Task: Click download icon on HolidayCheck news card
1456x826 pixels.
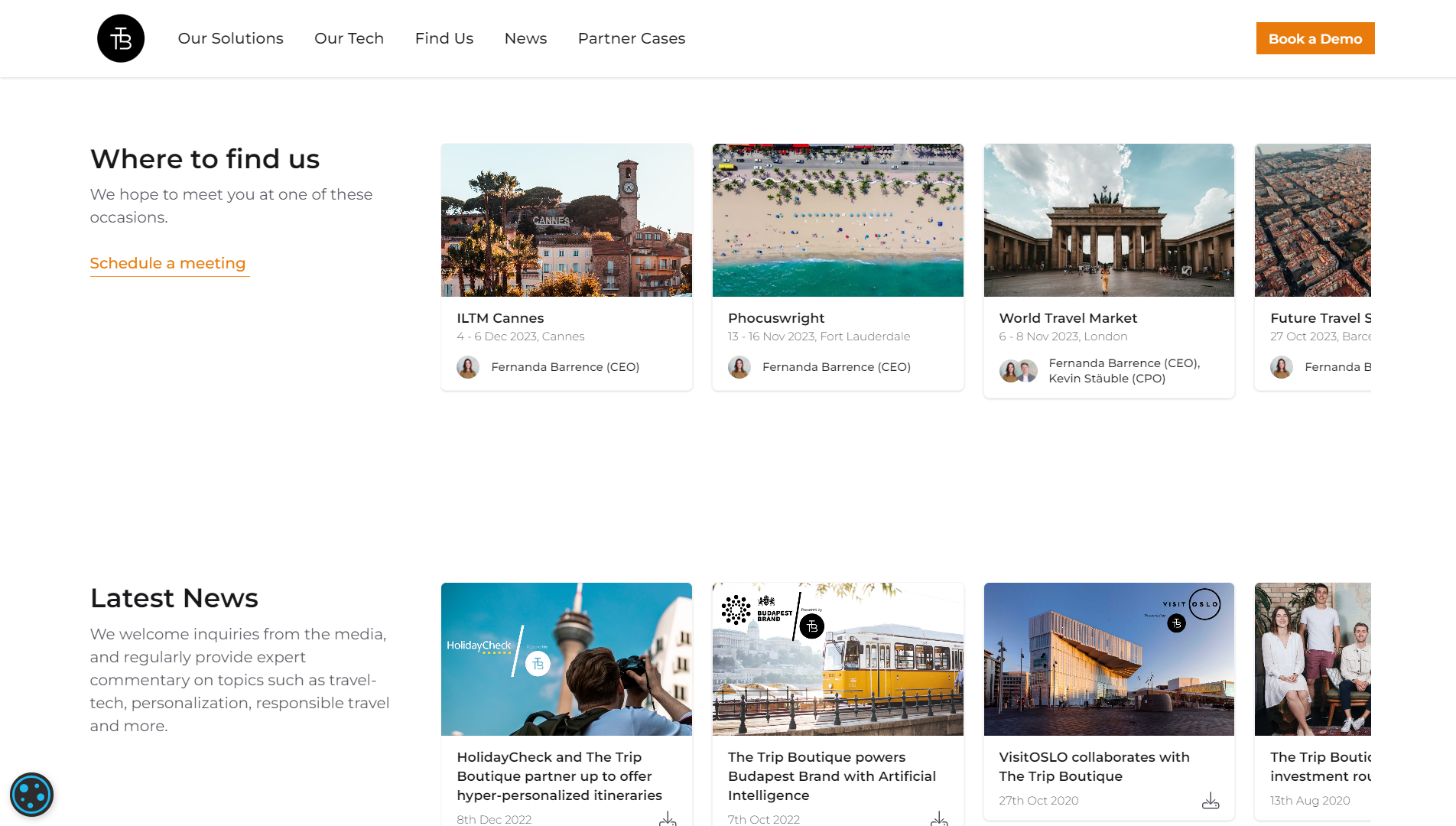Action: click(x=668, y=819)
